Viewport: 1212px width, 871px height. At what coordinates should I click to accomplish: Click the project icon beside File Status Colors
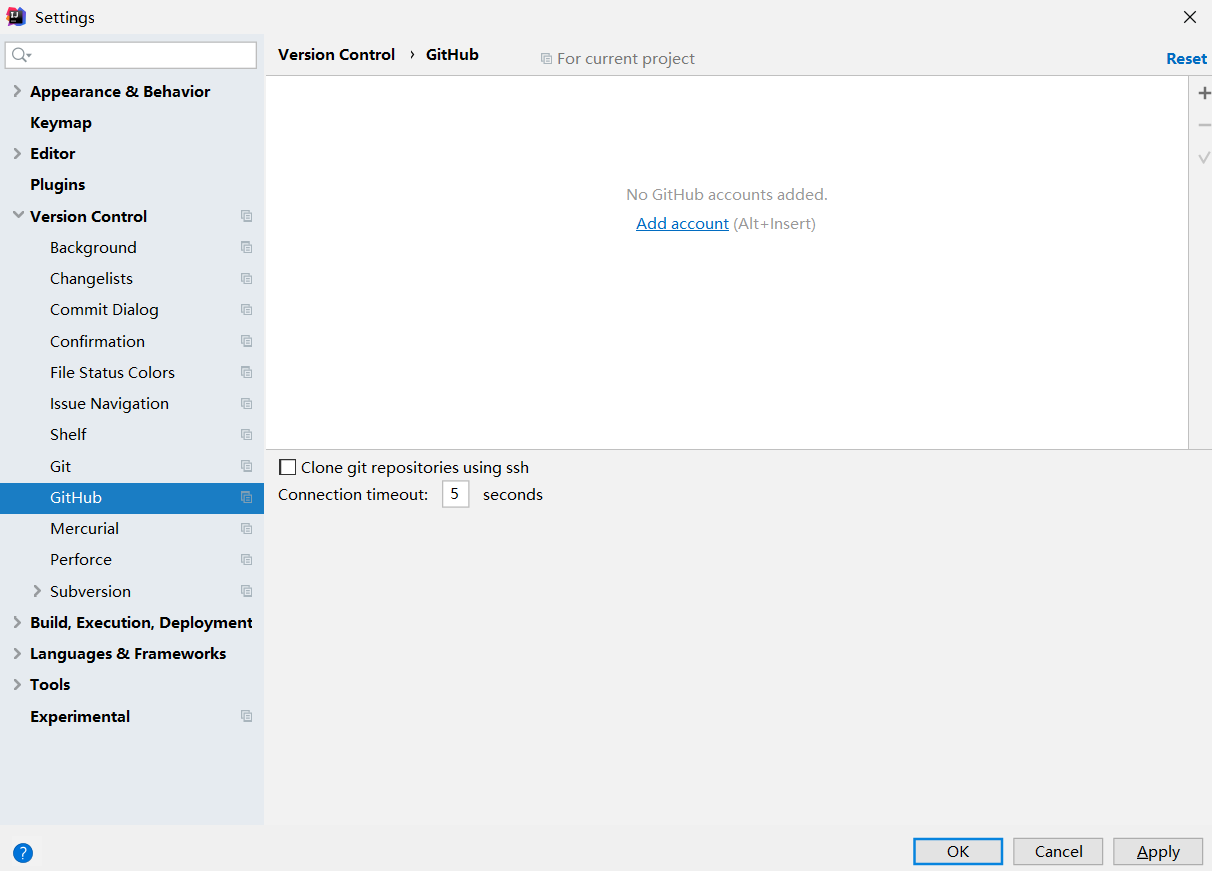click(x=247, y=372)
